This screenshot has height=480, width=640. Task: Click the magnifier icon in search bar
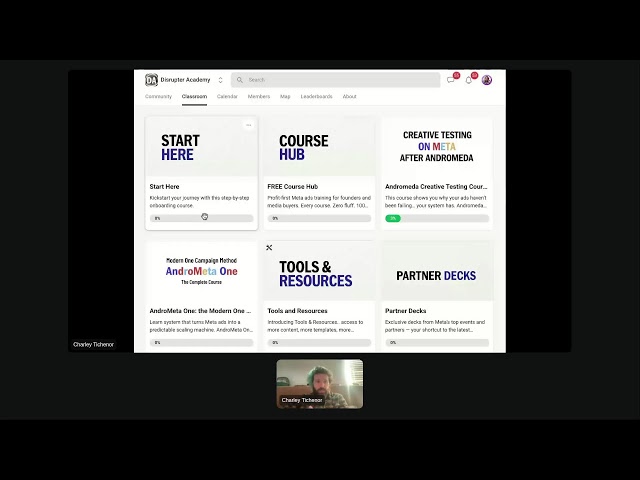(x=240, y=80)
